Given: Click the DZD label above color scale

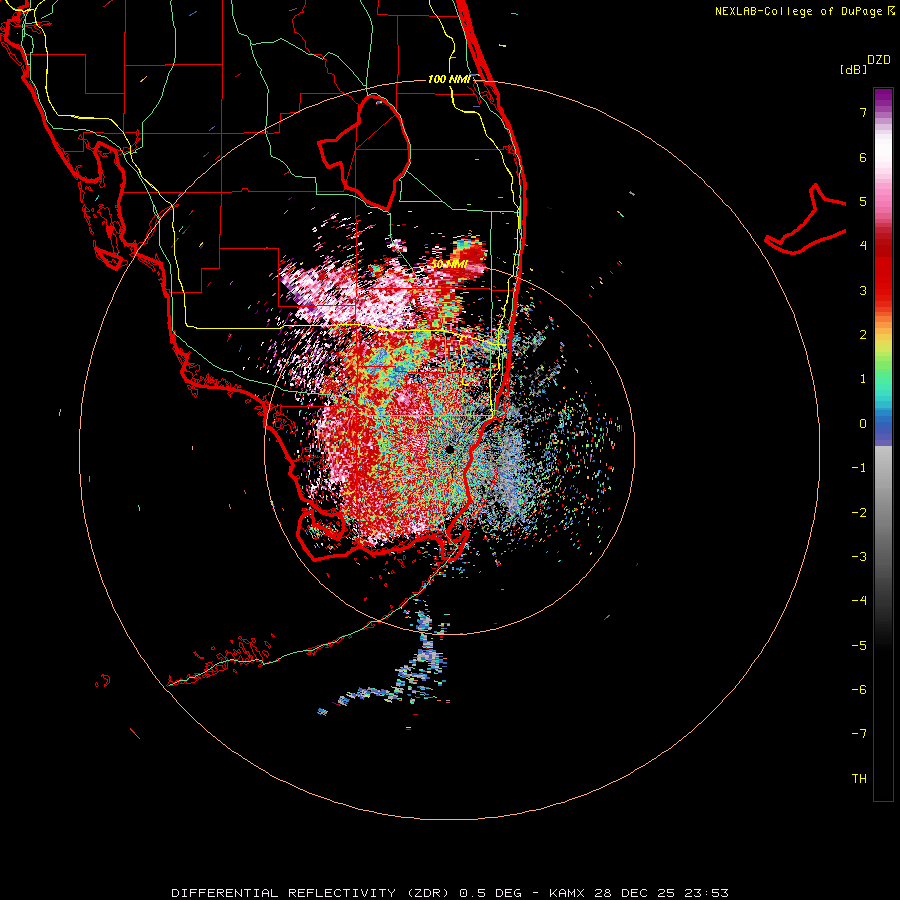Looking at the screenshot, I should click(879, 60).
